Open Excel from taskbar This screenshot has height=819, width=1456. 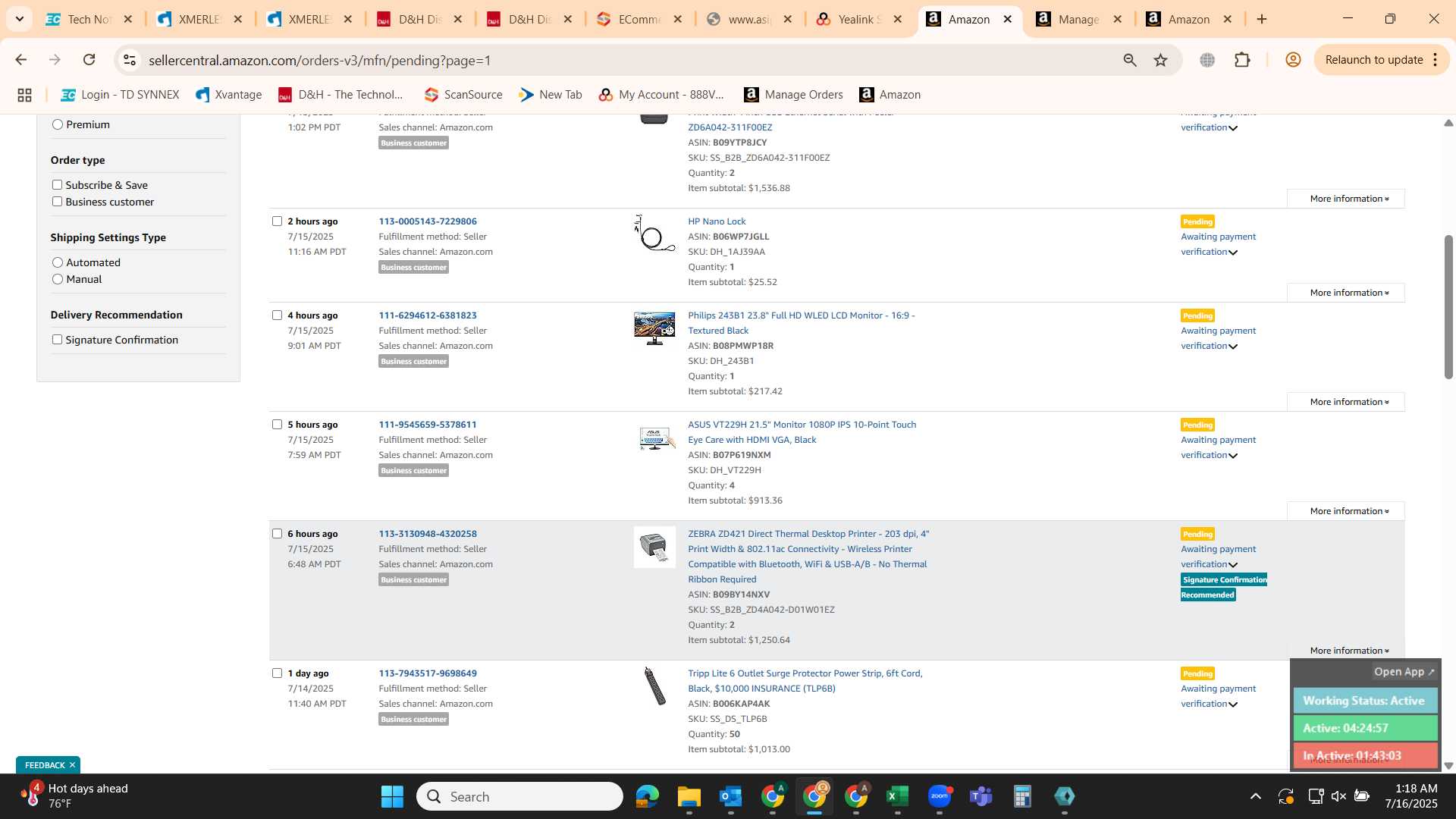897,796
